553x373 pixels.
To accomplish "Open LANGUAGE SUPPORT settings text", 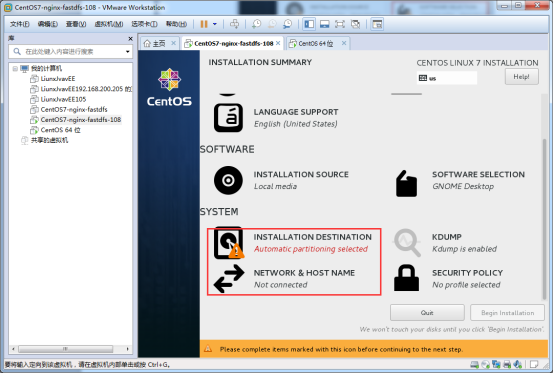I will (296, 112).
